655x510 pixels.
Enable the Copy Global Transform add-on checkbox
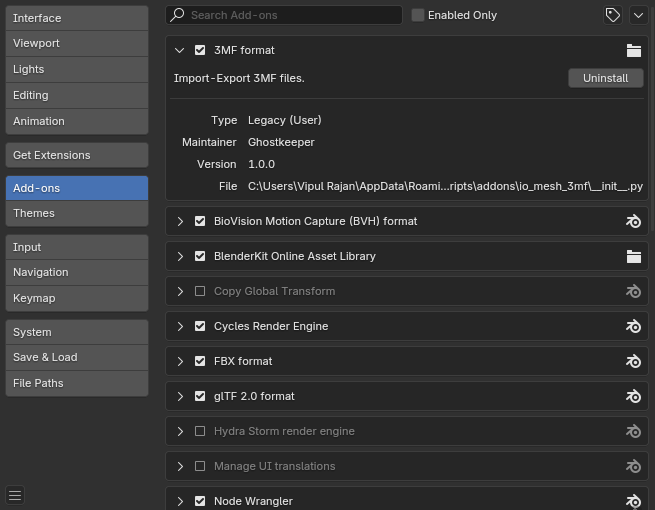point(200,291)
